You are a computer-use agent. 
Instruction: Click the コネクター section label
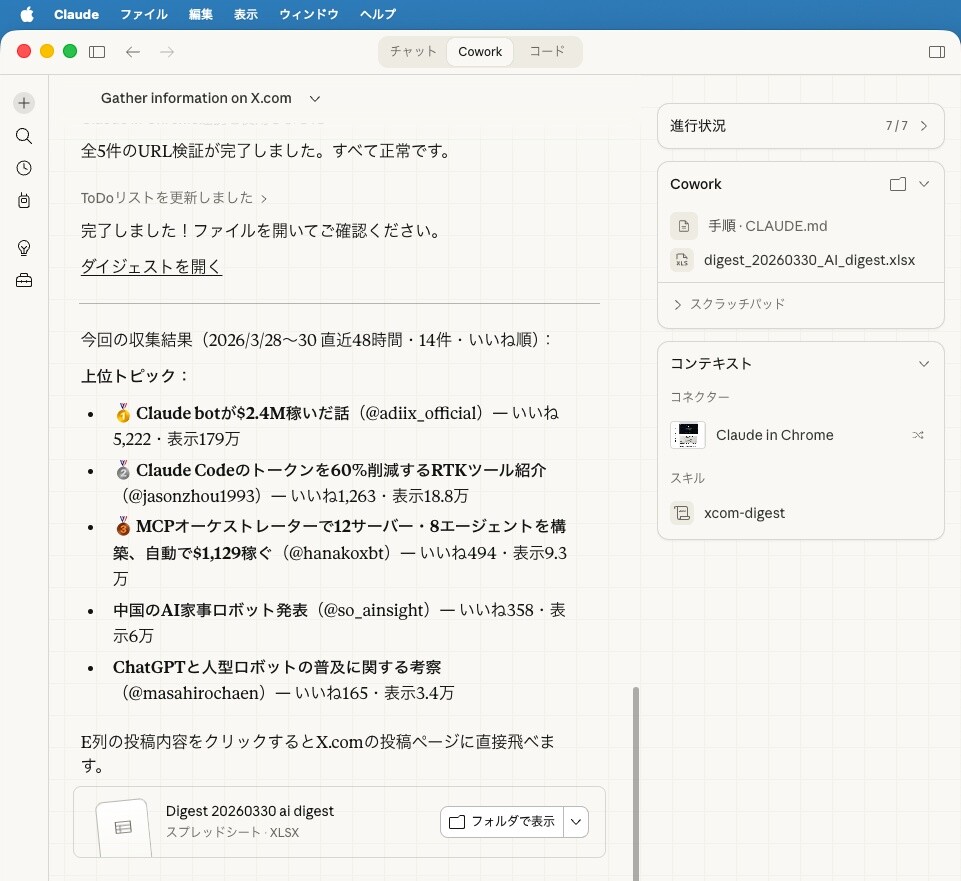[x=699, y=397]
